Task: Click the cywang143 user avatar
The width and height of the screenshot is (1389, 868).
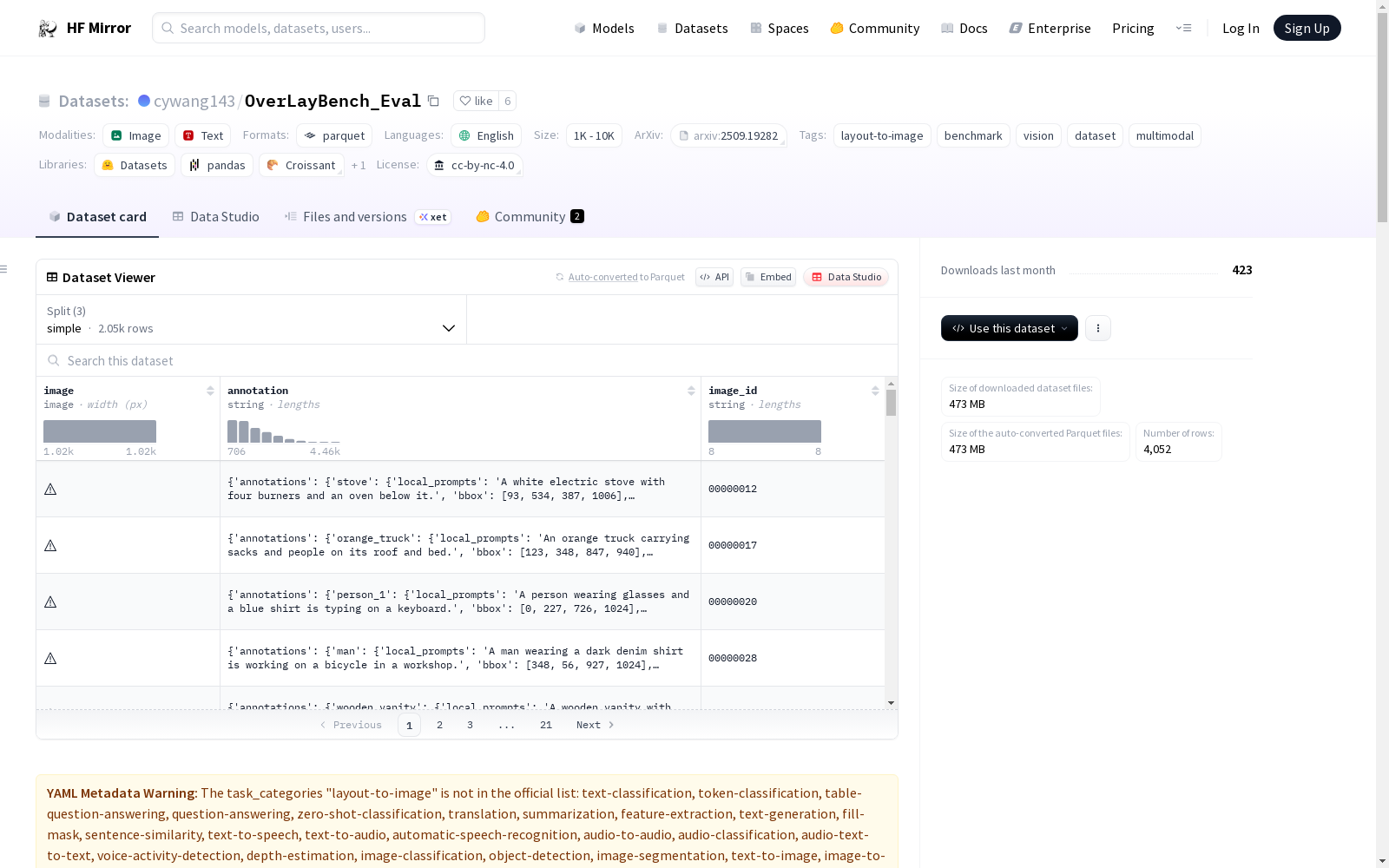Action: pyautogui.click(x=144, y=101)
